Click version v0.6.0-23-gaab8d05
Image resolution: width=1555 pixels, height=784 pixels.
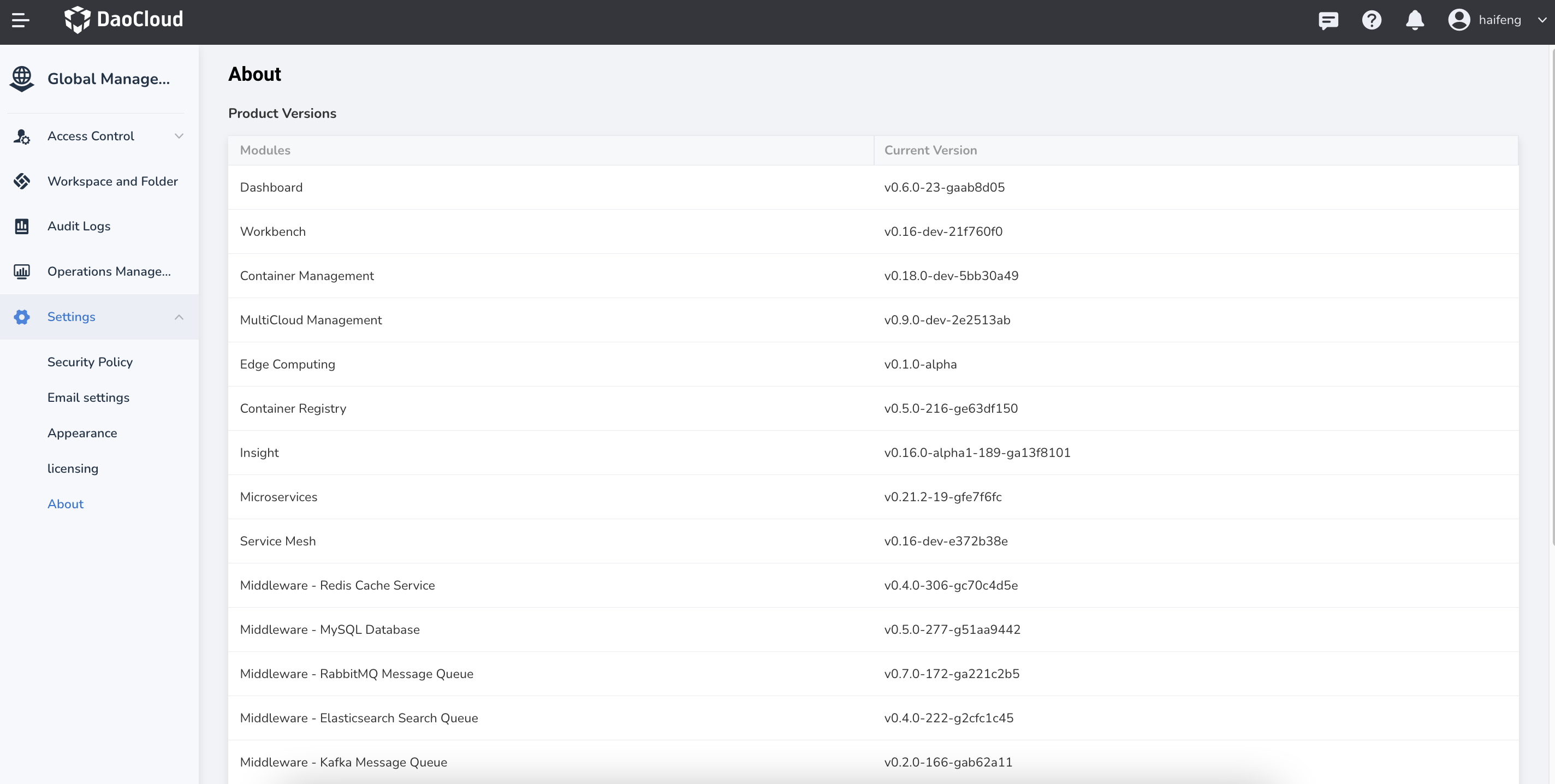tap(944, 188)
